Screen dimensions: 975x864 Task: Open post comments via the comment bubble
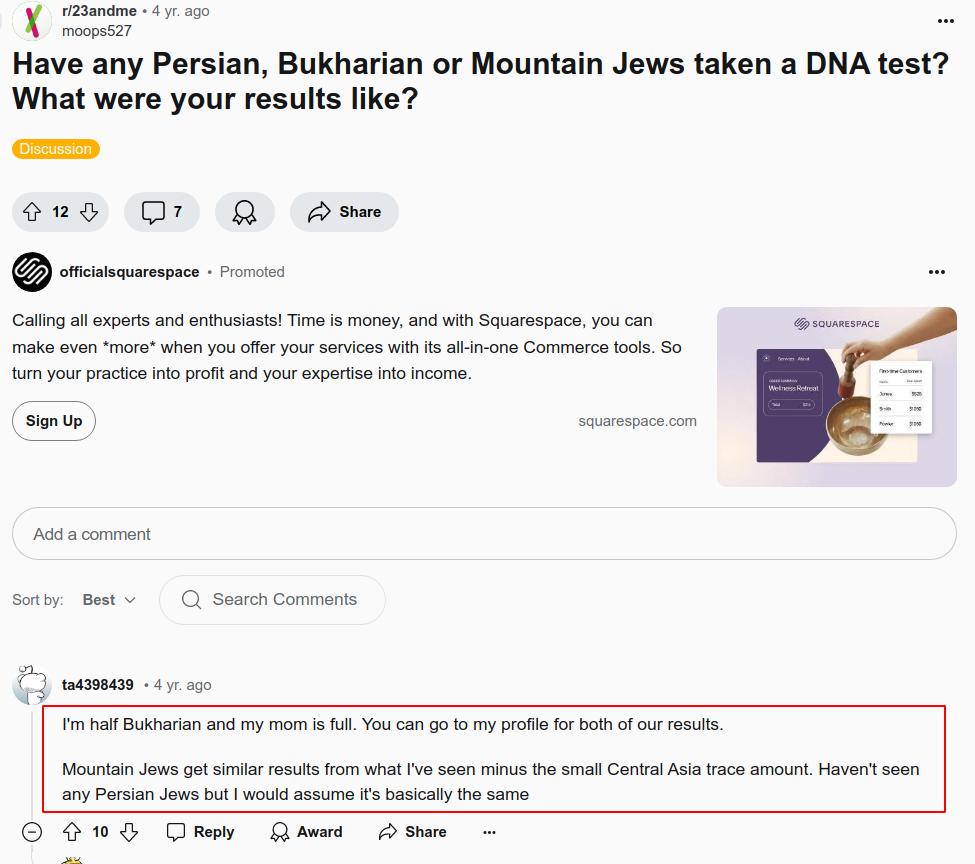click(161, 212)
